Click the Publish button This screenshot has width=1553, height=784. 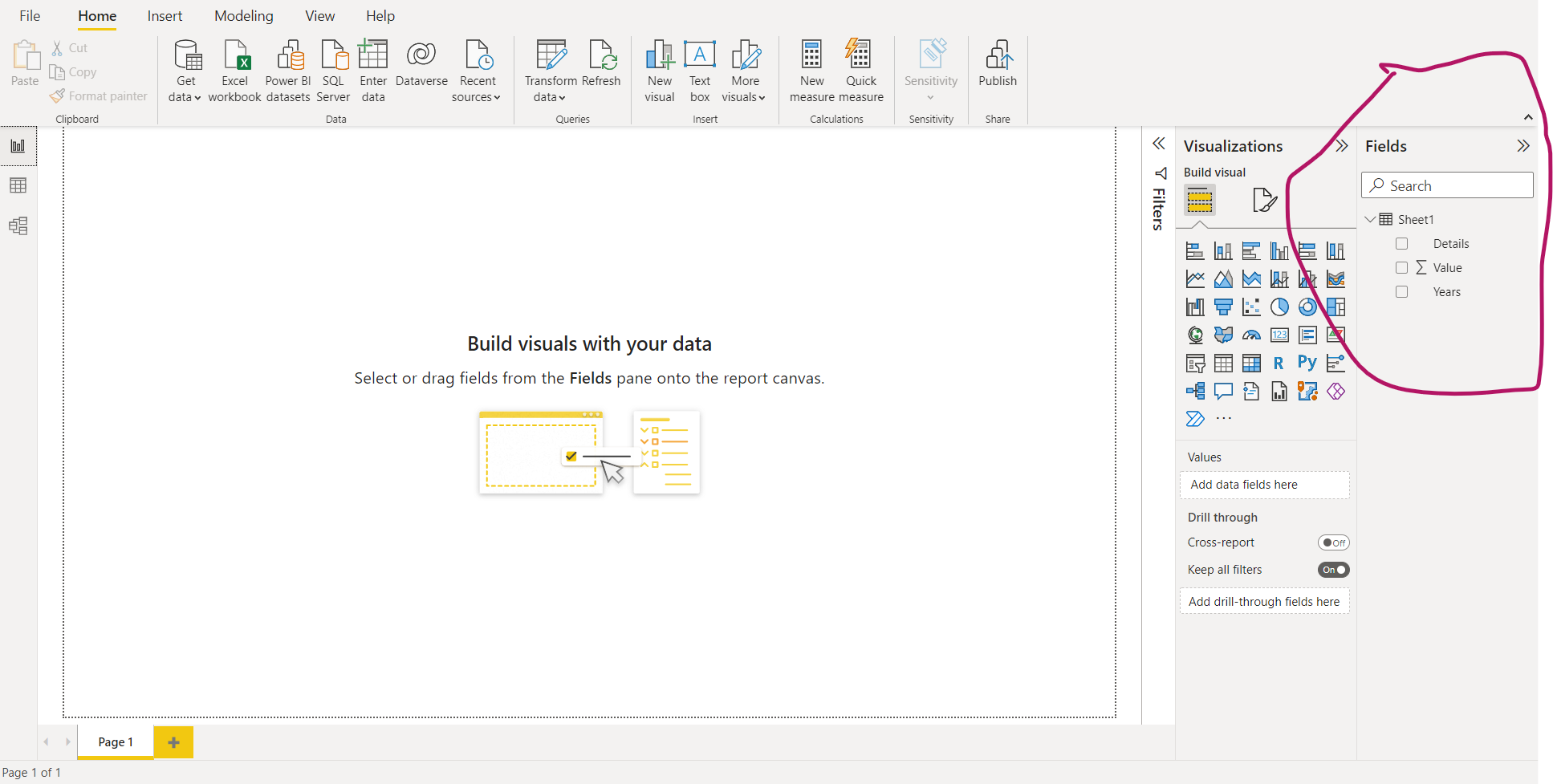pos(998,63)
